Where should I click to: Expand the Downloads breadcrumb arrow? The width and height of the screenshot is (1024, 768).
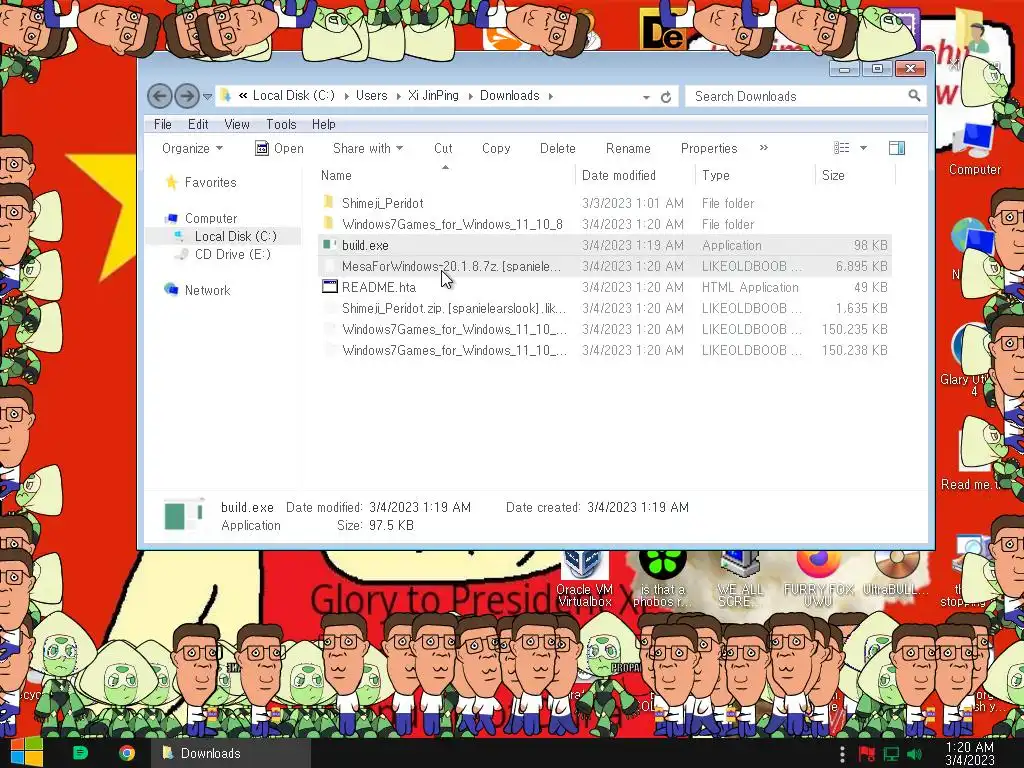coord(551,96)
